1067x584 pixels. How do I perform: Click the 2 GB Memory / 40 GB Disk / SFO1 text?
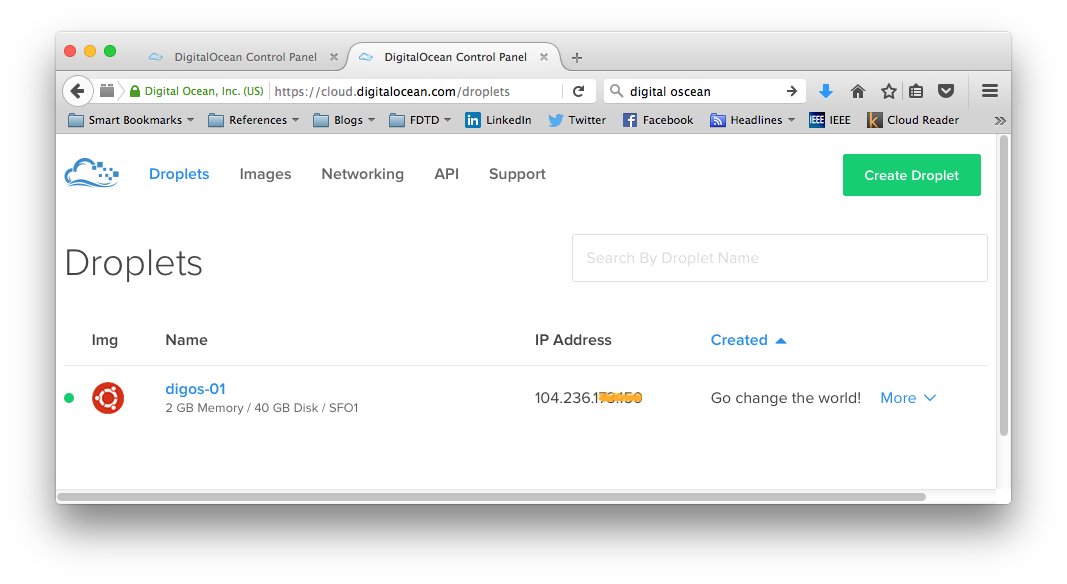[262, 408]
